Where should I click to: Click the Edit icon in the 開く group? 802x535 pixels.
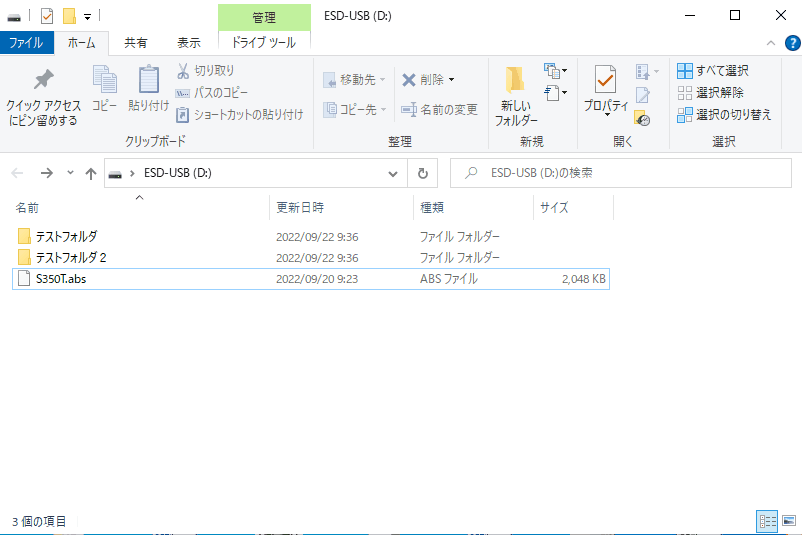(x=642, y=95)
